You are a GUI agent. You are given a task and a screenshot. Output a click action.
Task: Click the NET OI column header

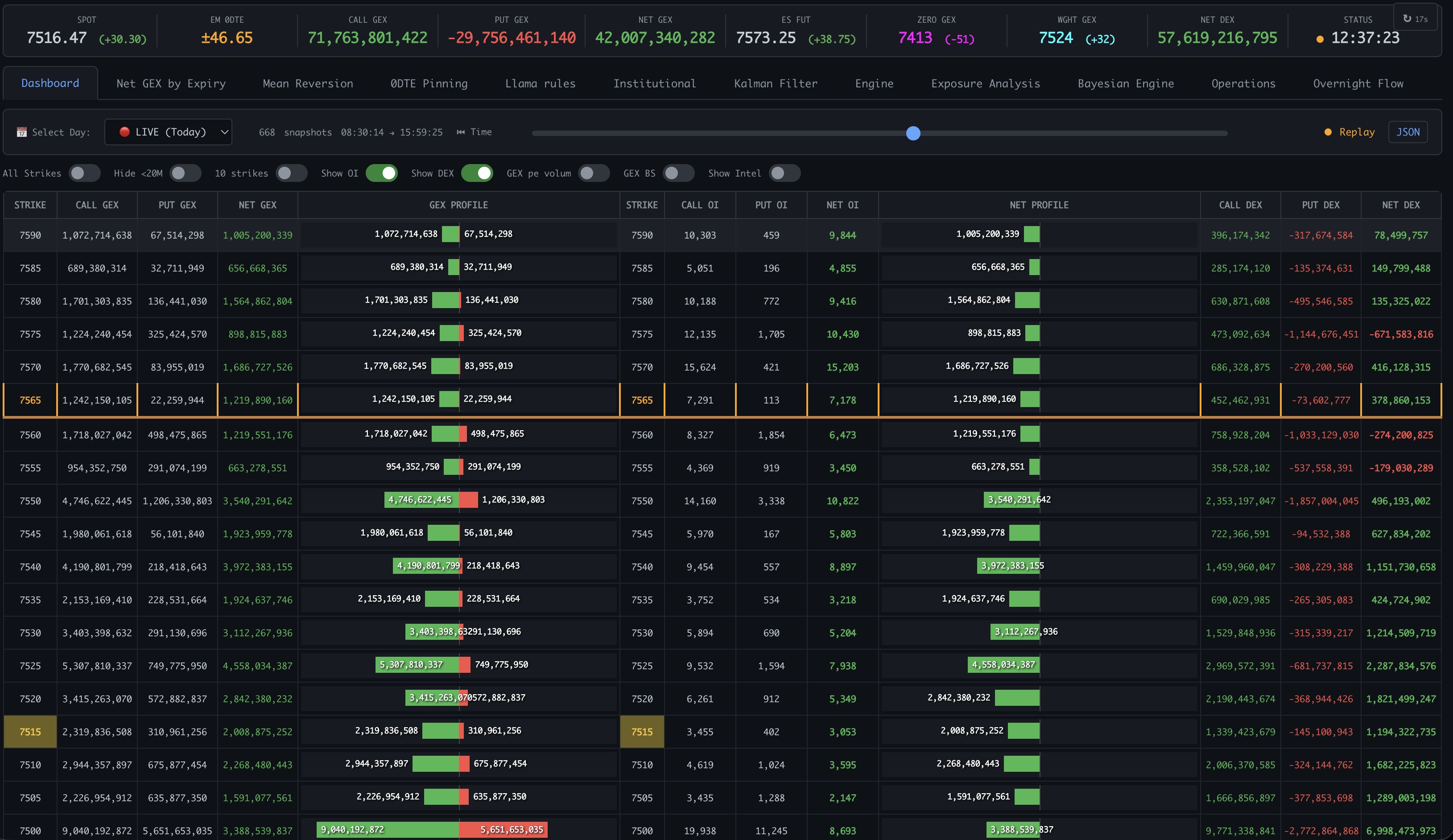pyautogui.click(x=842, y=205)
